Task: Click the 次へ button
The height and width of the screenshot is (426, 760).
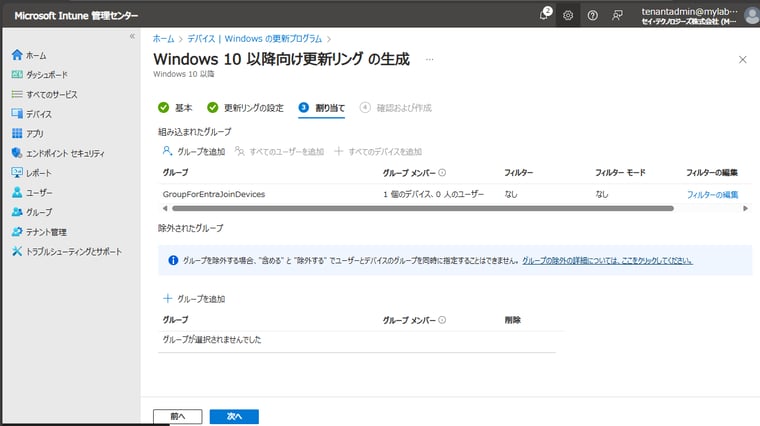Action: 234,416
